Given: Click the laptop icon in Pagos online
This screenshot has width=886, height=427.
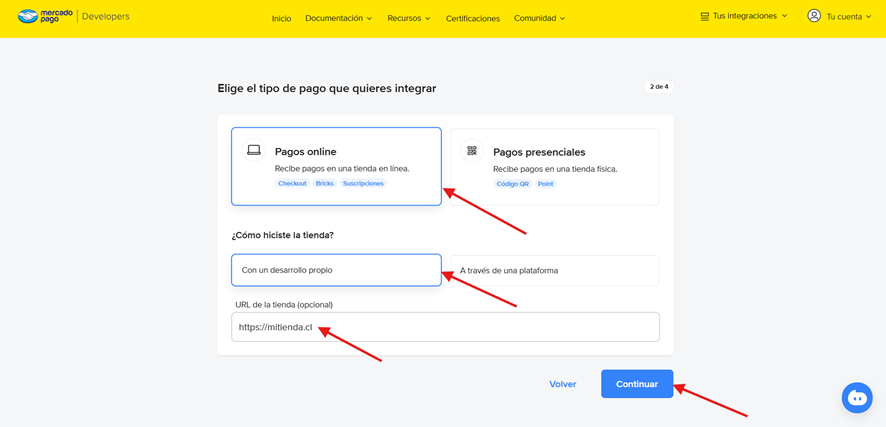Looking at the screenshot, I should pyautogui.click(x=254, y=151).
